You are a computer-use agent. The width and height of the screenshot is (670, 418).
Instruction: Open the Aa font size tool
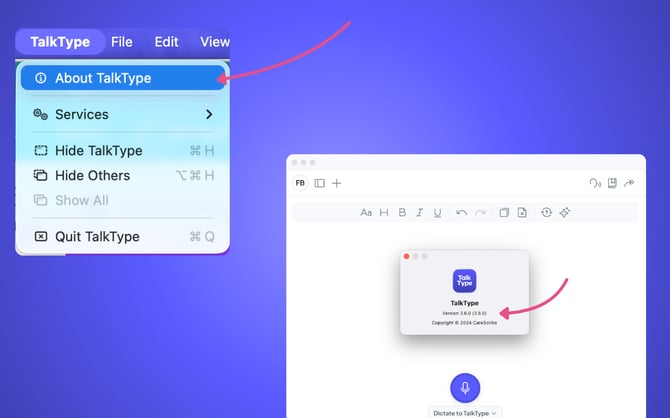[x=366, y=212]
